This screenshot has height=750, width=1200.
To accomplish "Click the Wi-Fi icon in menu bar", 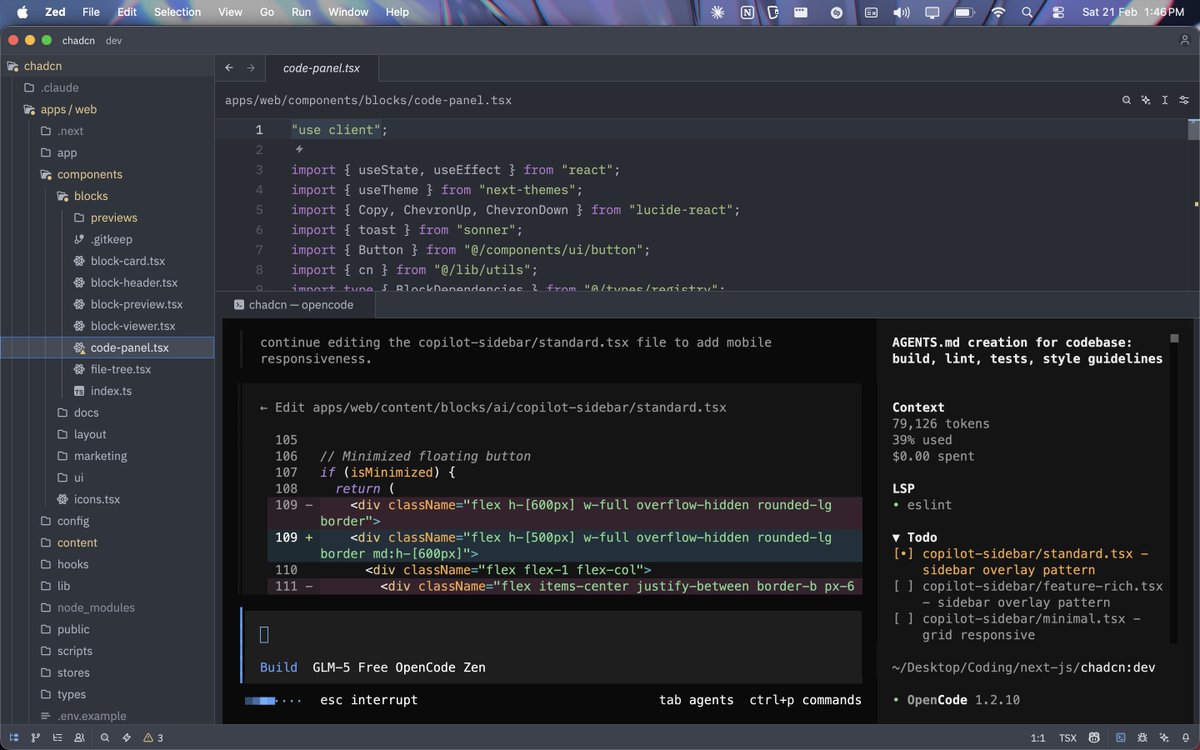I will click(997, 12).
